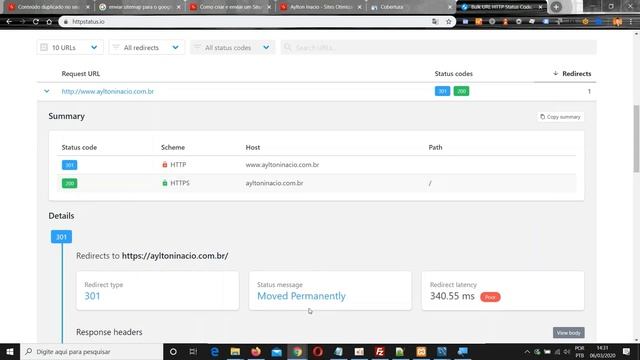The height and width of the screenshot is (360, 640).
Task: Select the Bulk URL HTTP Status Code tab
Action: [x=501, y=7]
